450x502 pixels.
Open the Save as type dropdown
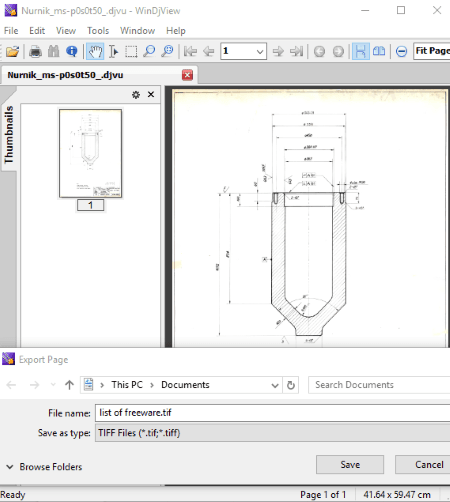click(272, 433)
